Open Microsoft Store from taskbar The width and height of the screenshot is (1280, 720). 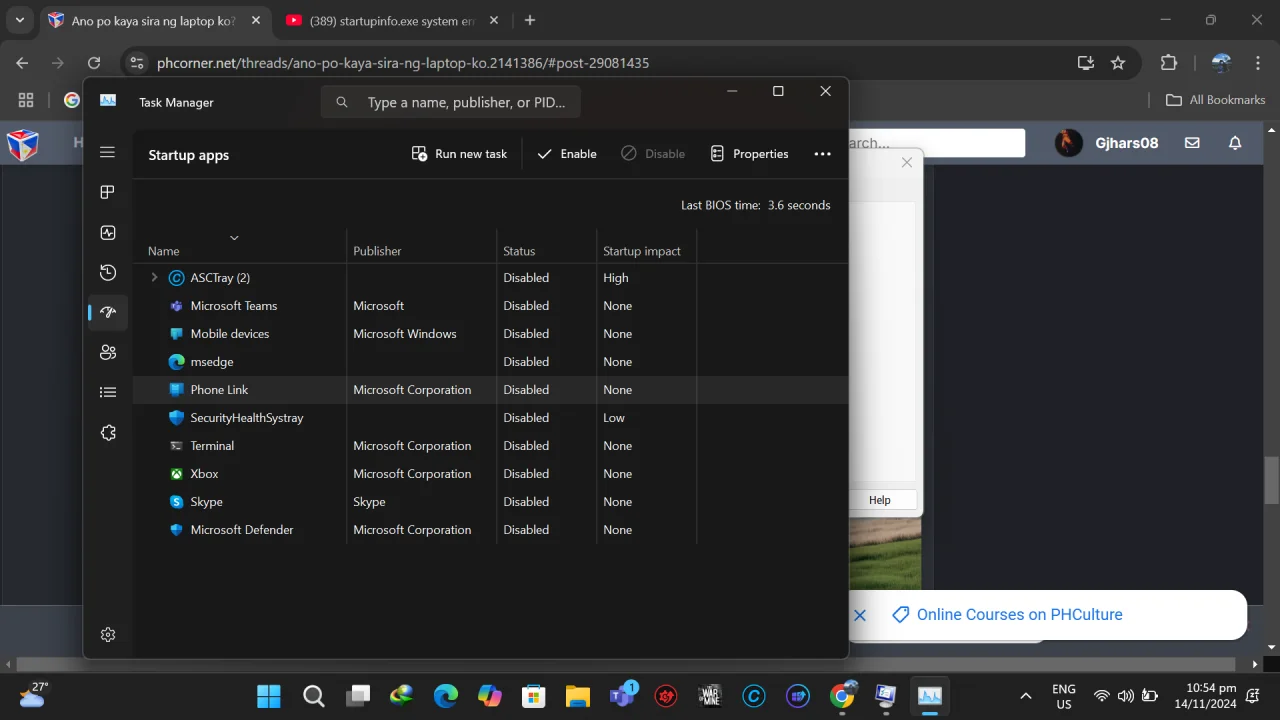533,696
